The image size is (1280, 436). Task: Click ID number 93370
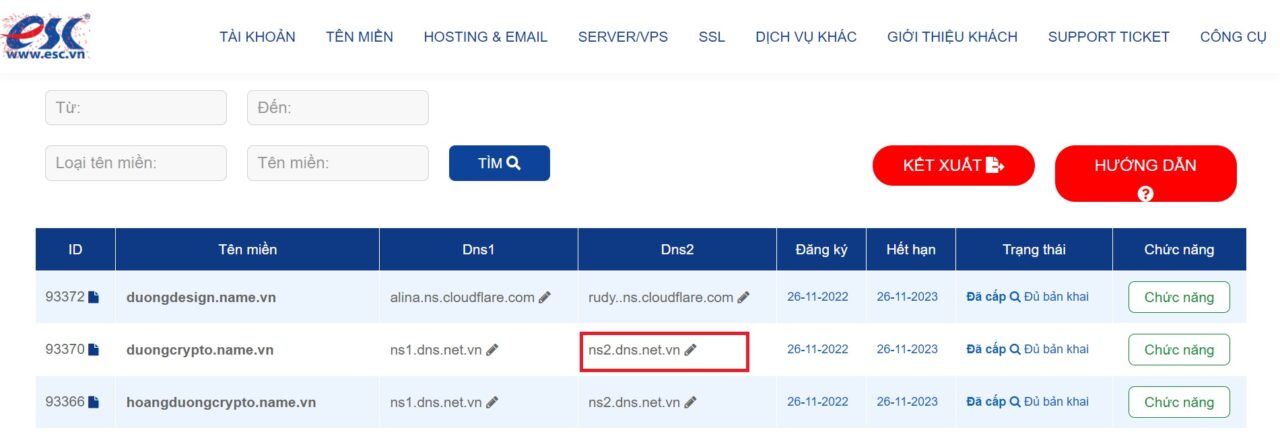65,350
